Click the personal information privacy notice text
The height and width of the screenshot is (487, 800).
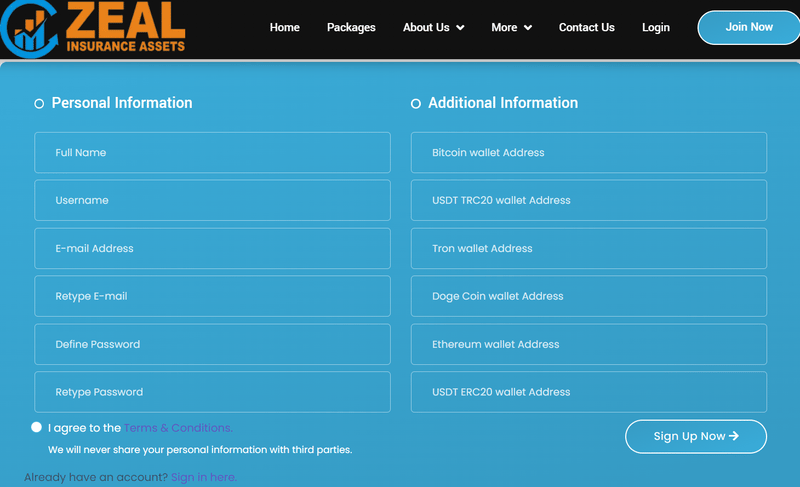(x=200, y=450)
